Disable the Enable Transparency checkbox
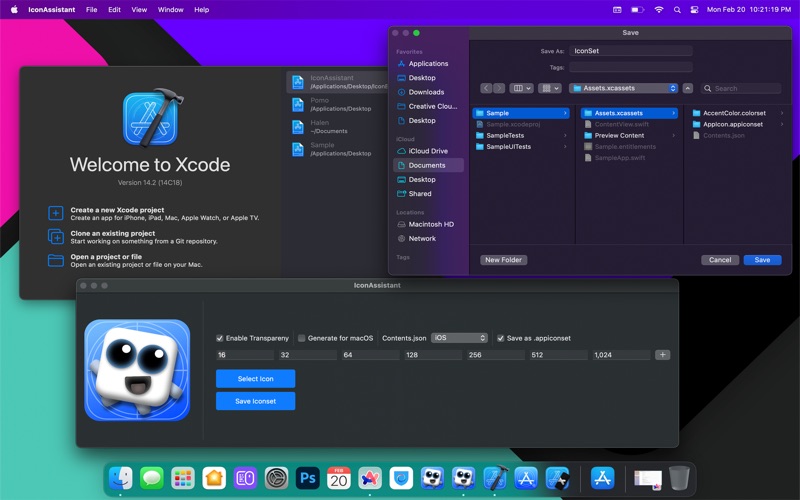800x500 pixels. pos(220,338)
